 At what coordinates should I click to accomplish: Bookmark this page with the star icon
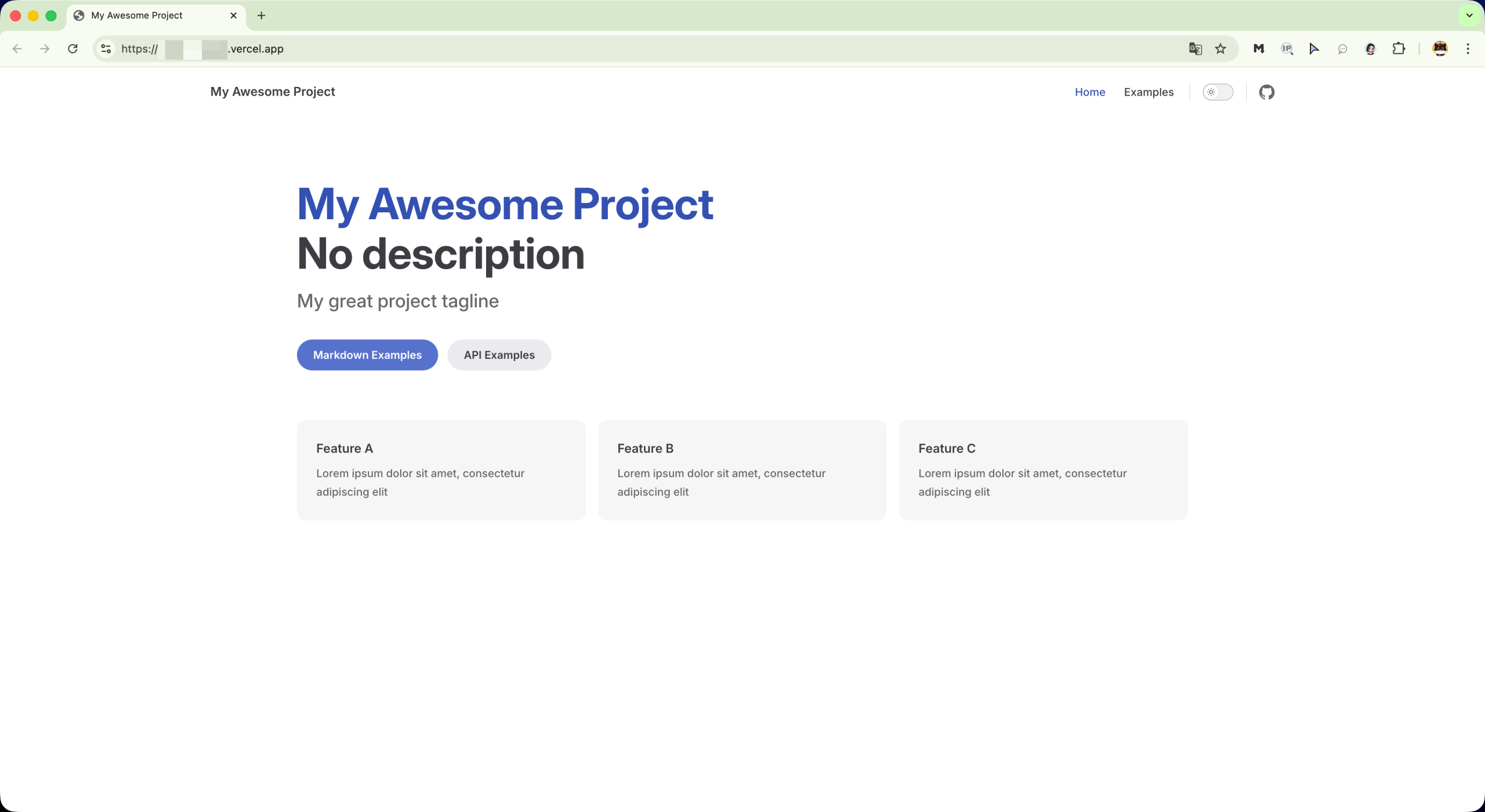(x=1220, y=49)
